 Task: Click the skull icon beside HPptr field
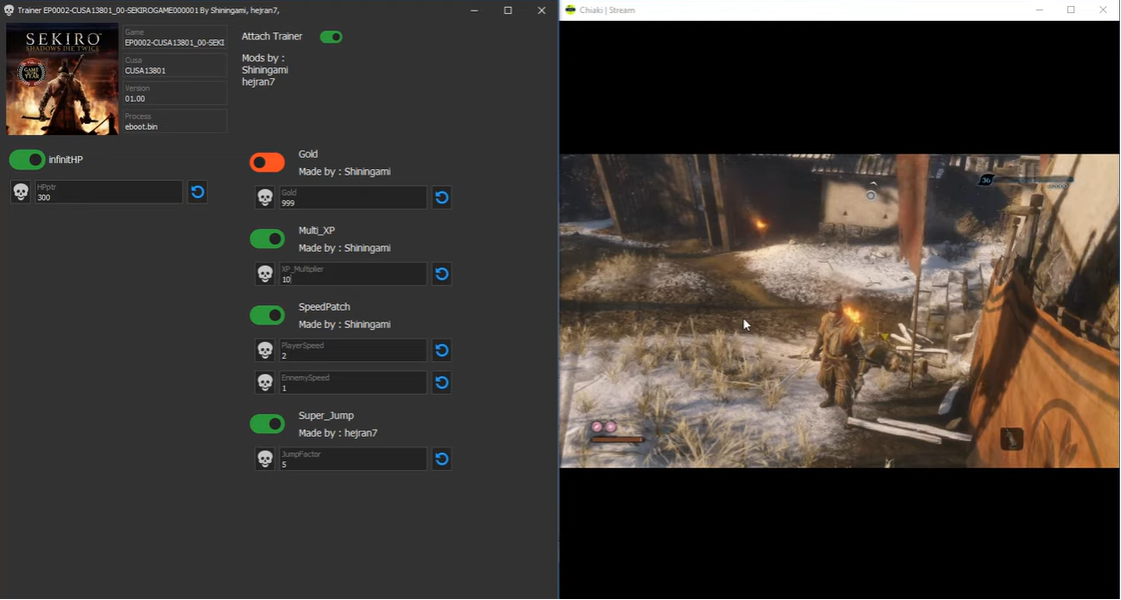[21, 192]
